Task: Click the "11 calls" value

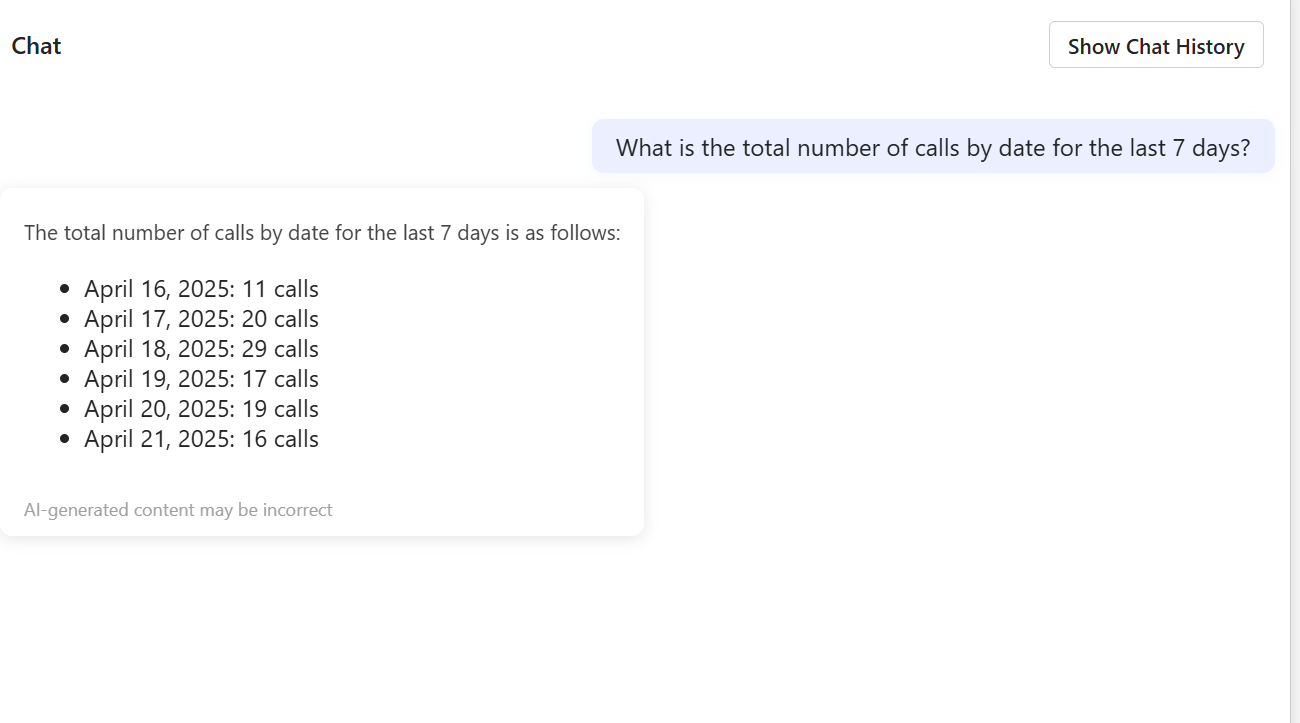Action: tap(280, 289)
